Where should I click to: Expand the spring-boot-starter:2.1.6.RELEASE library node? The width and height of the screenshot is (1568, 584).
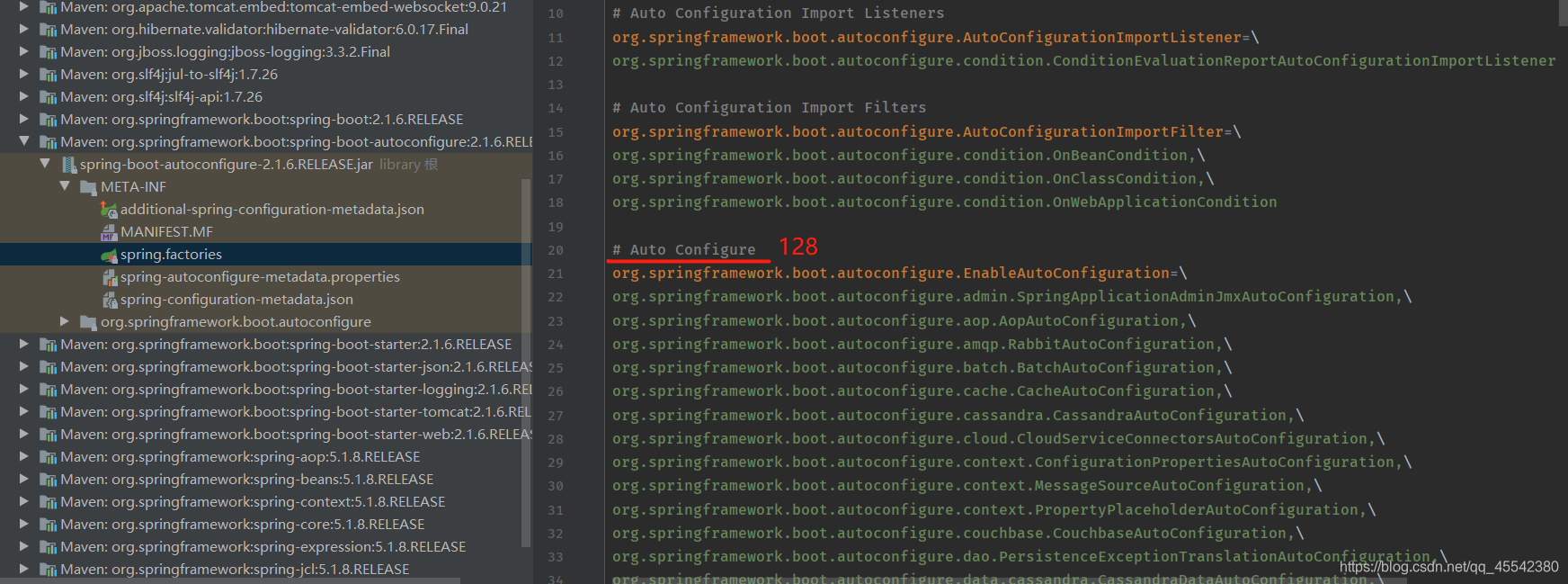(x=23, y=345)
